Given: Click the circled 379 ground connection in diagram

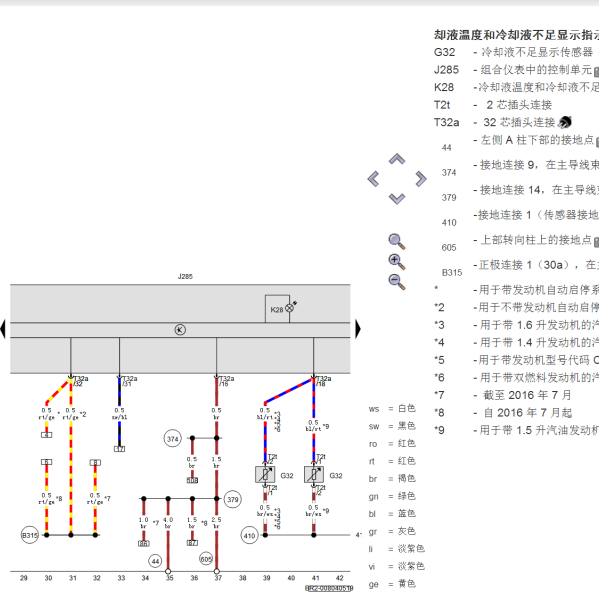Looking at the screenshot, I should coord(233,500).
